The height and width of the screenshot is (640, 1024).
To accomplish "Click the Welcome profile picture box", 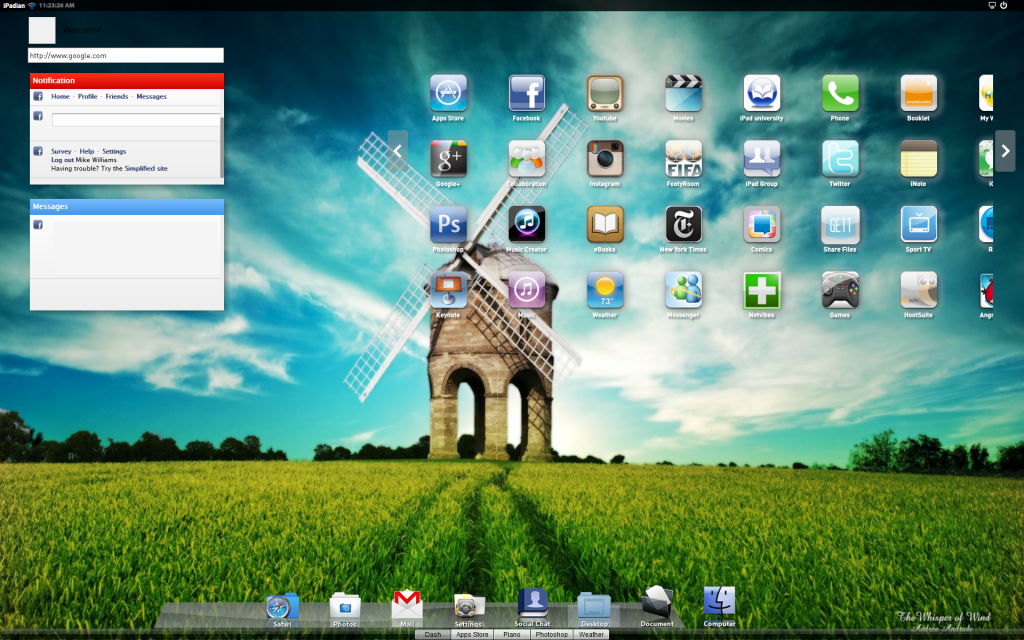I will click(x=42, y=31).
